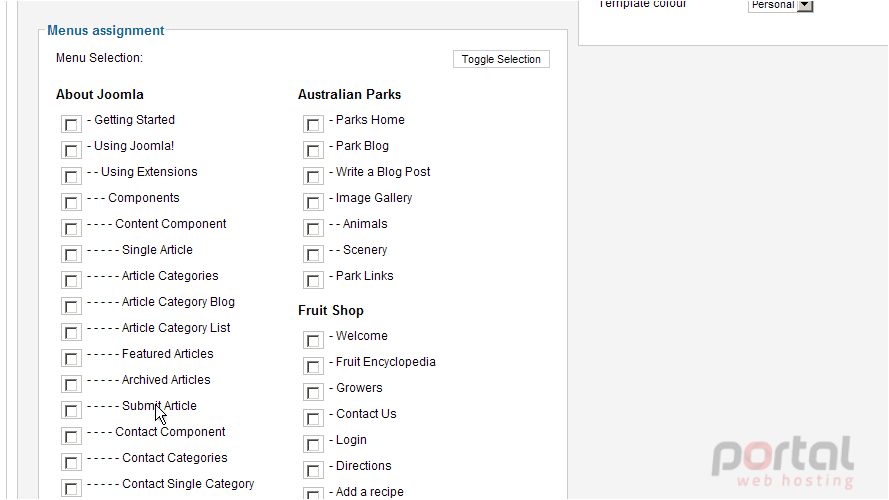This screenshot has width=889, height=500.
Task: Check the Getting Started checkbox
Action: [71, 124]
